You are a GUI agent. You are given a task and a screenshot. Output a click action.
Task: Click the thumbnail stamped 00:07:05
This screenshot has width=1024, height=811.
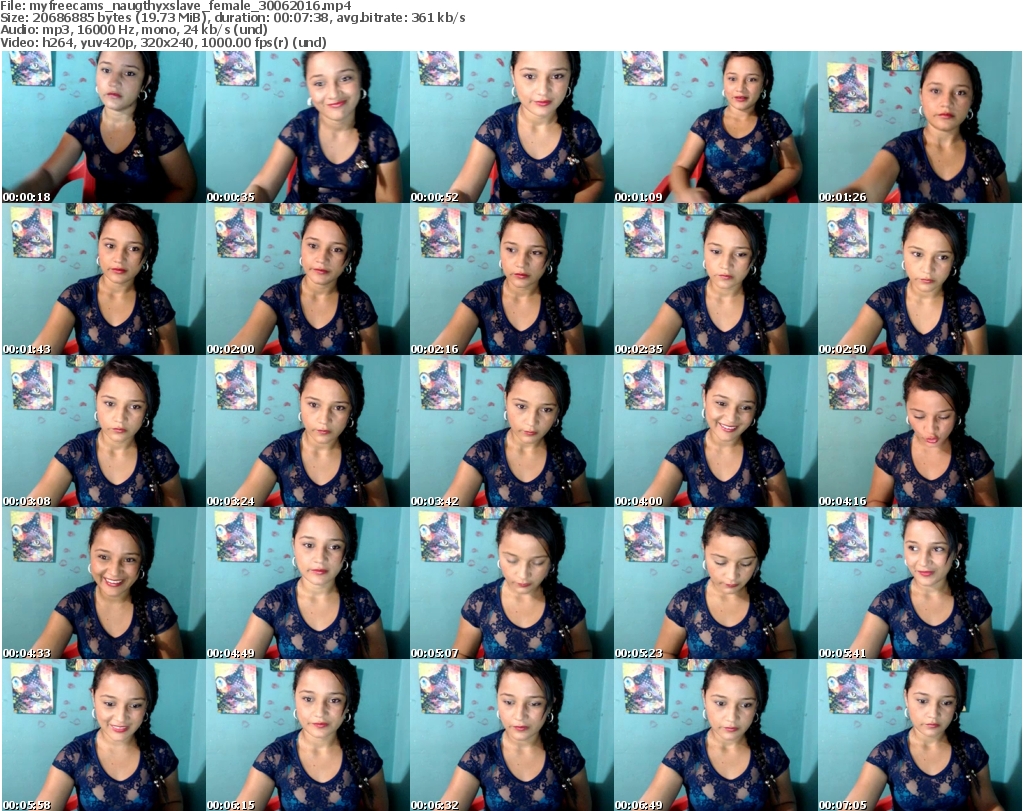(920, 735)
